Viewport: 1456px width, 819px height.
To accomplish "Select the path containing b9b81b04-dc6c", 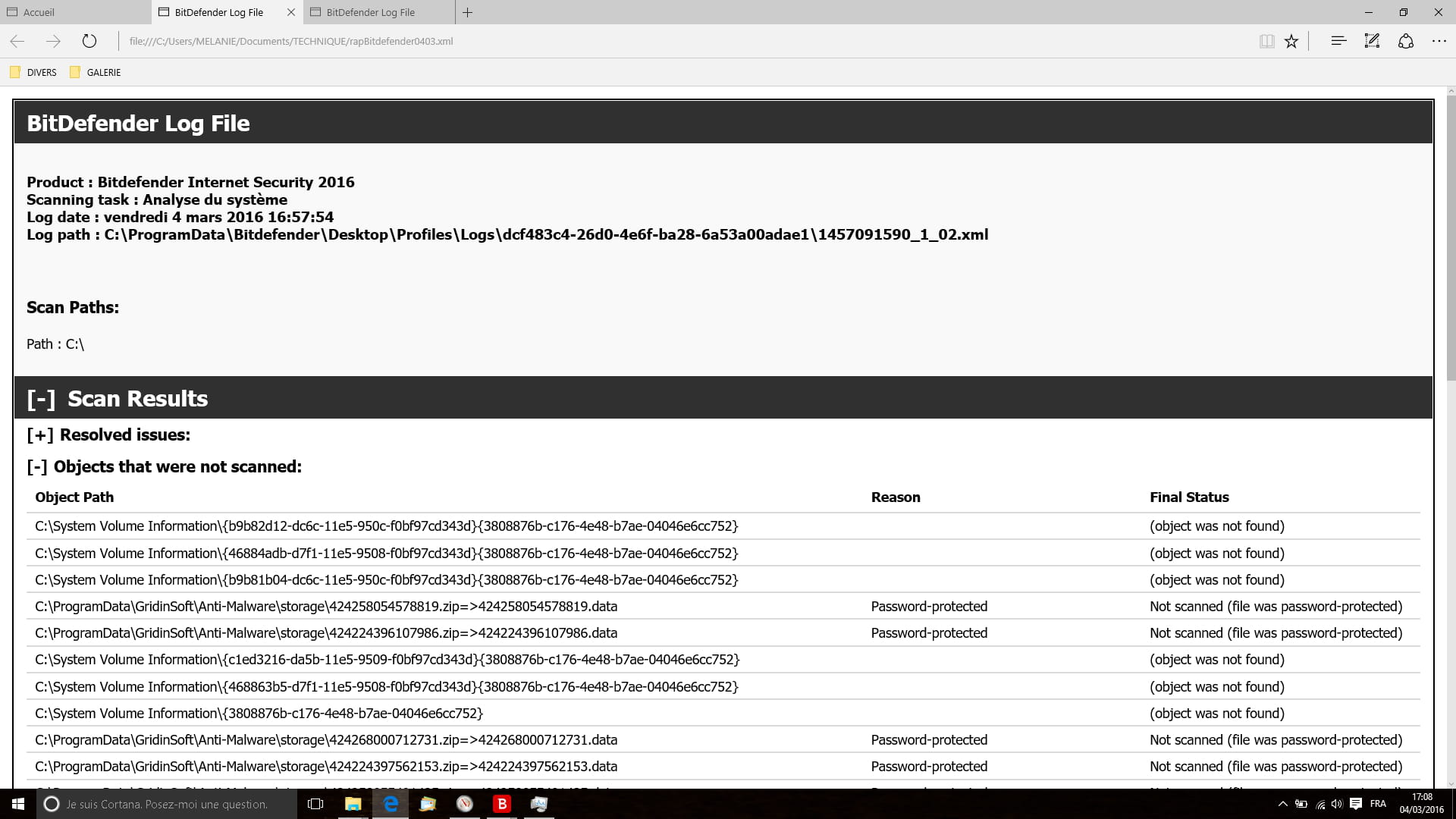I will (x=387, y=580).
